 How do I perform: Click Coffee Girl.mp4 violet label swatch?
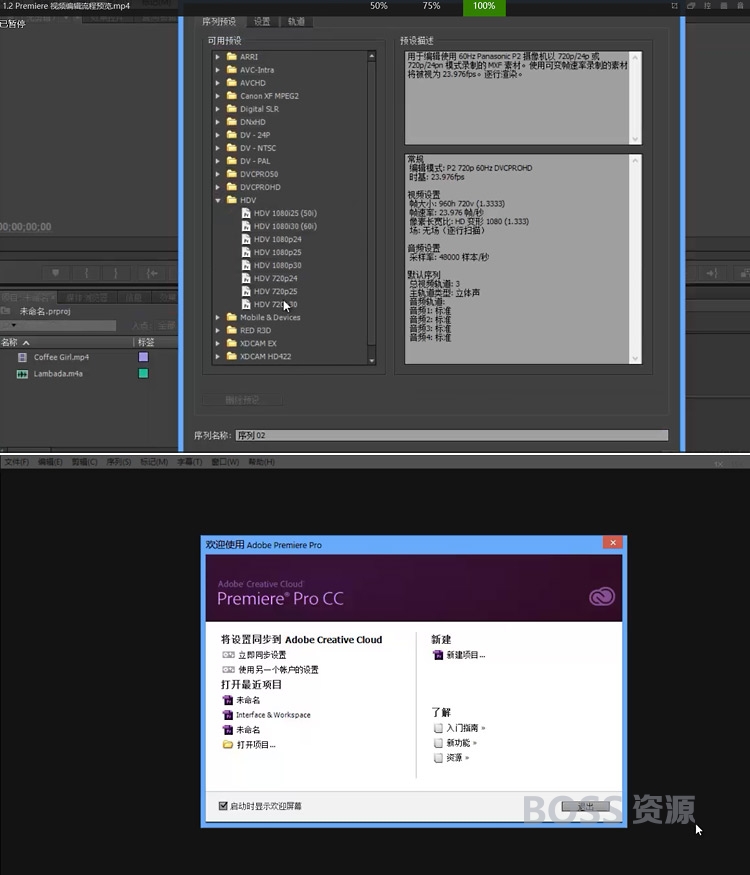coord(143,357)
